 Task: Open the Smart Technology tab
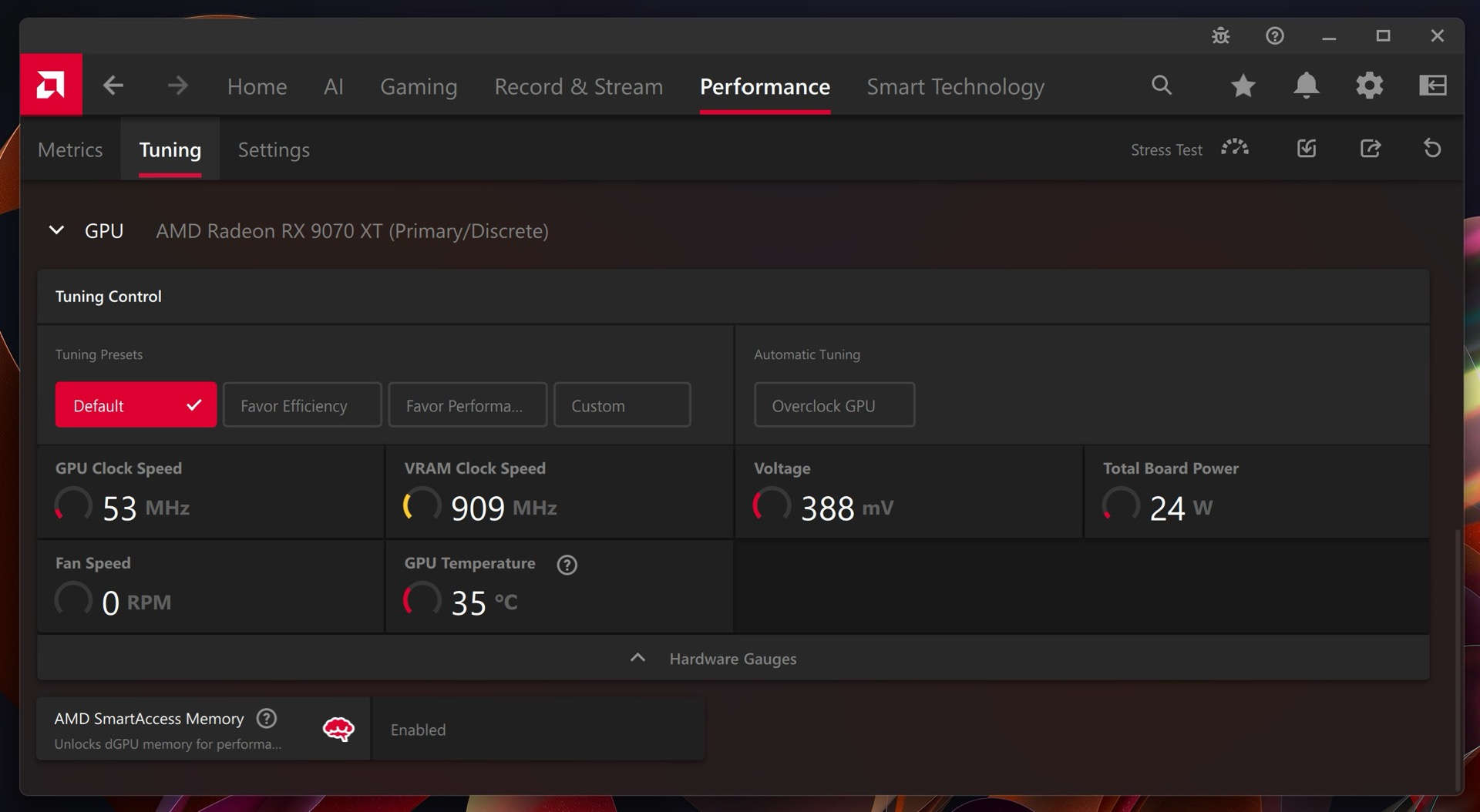click(x=955, y=86)
